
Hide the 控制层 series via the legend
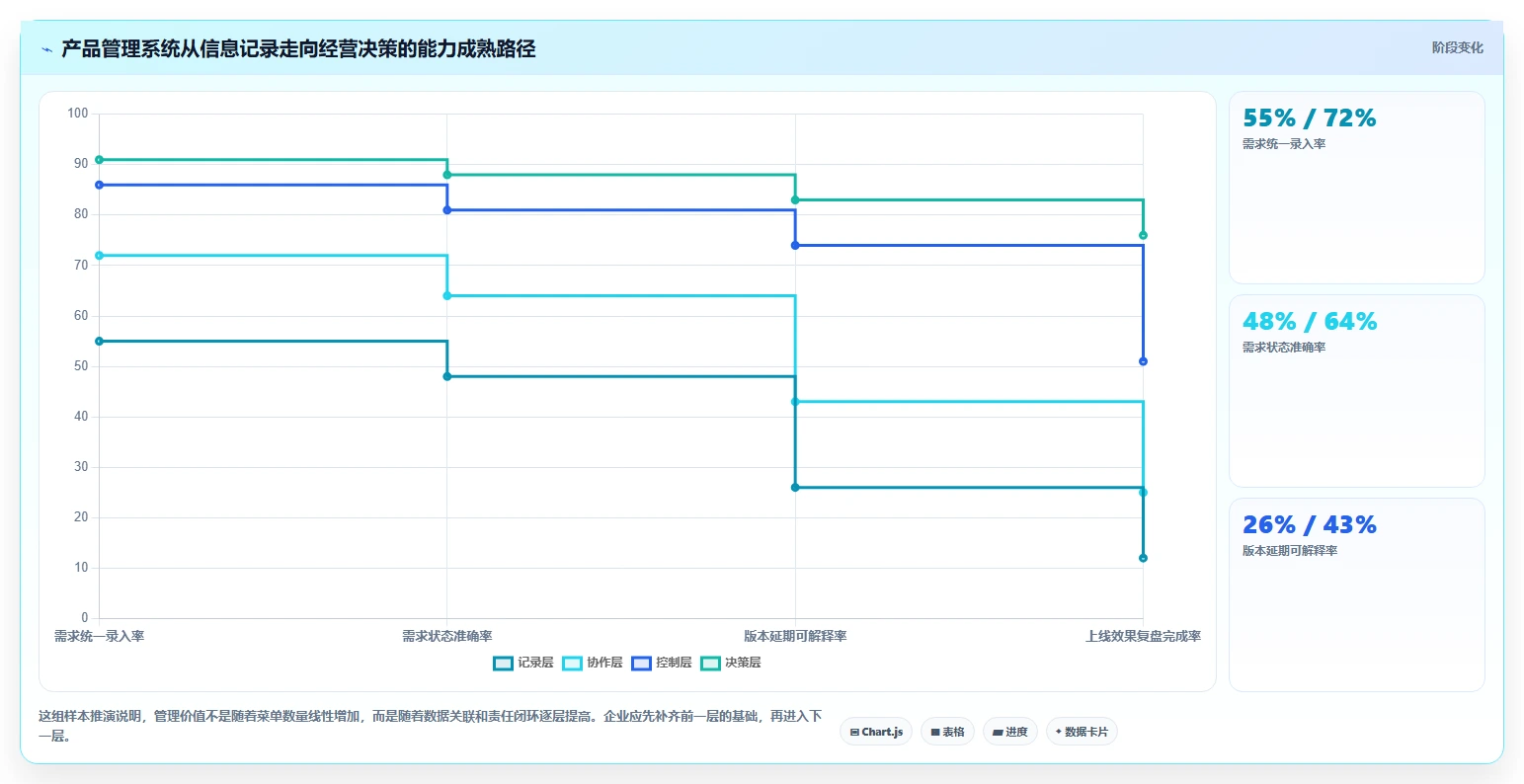pyautogui.click(x=662, y=663)
